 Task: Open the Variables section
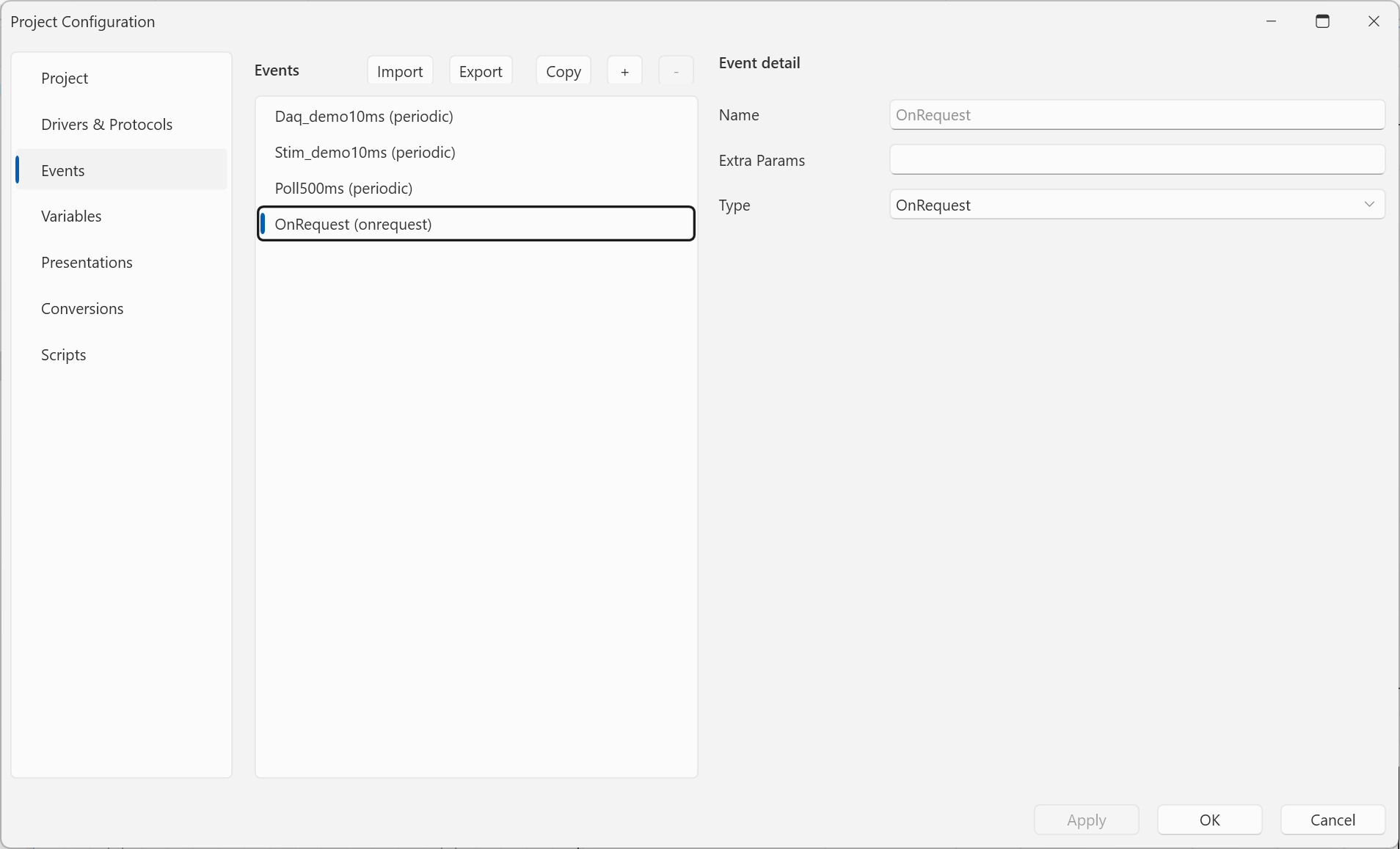click(x=121, y=216)
